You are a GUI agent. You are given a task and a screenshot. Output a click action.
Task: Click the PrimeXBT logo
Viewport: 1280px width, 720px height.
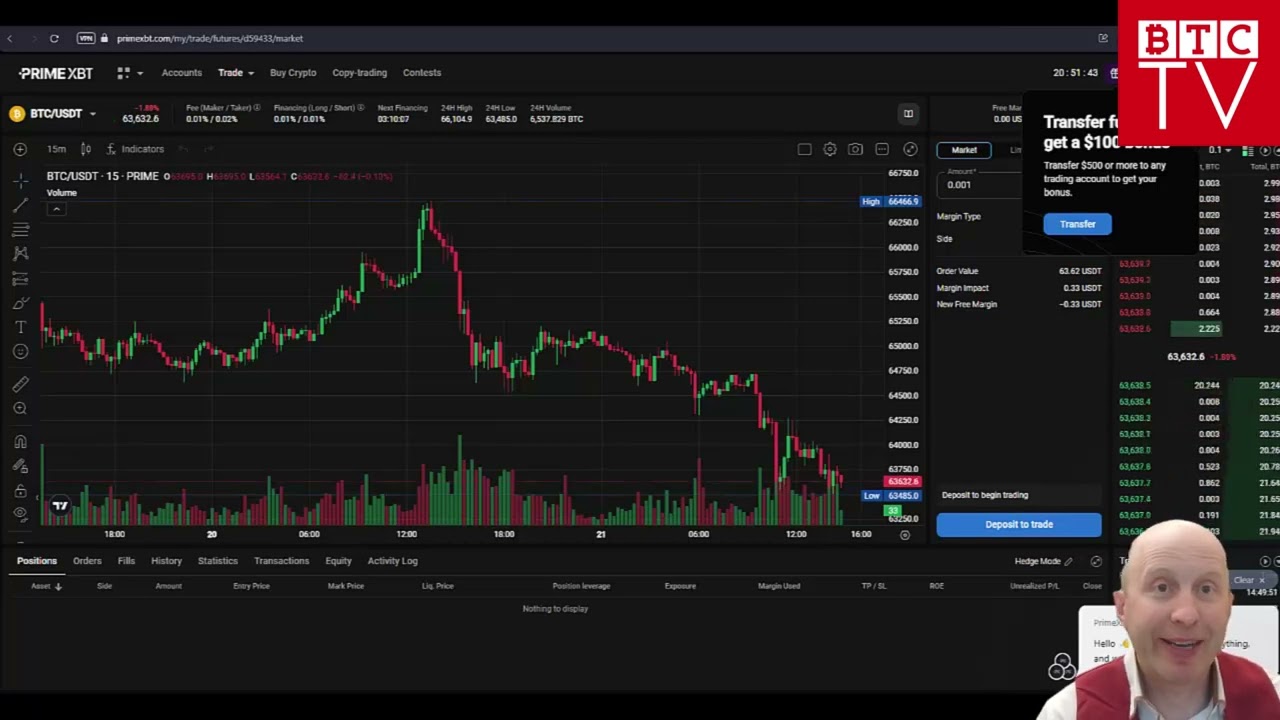[56, 73]
